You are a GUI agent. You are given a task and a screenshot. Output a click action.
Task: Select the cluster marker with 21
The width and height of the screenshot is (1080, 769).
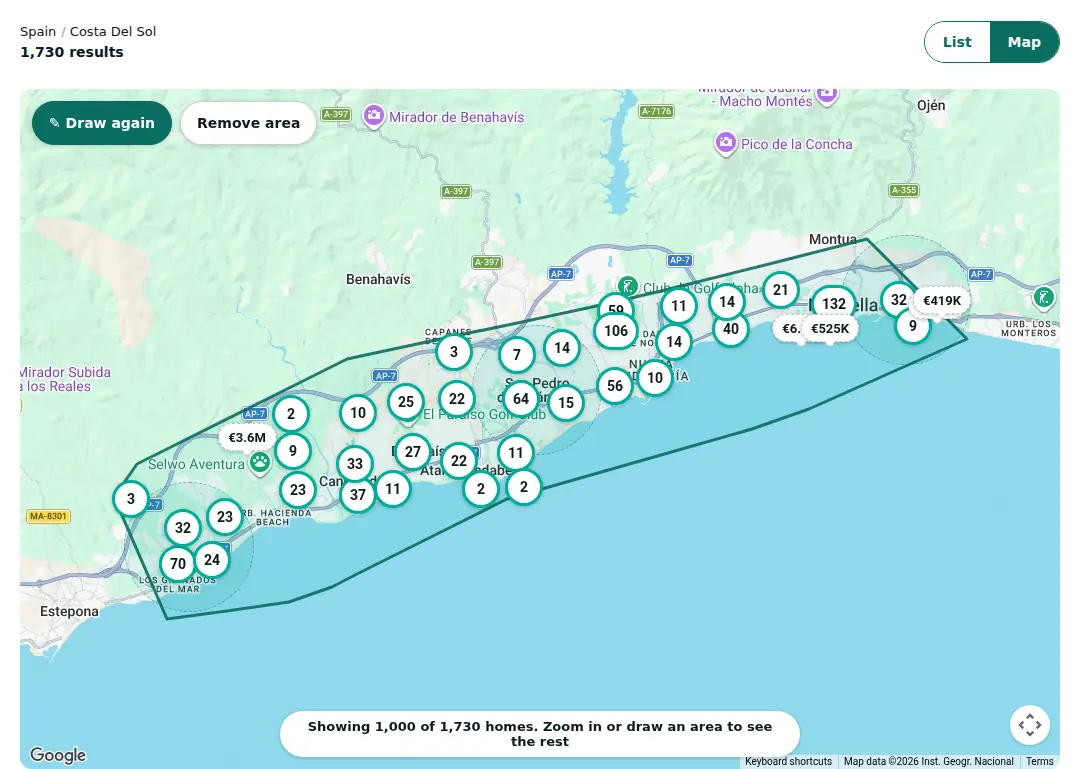tap(780, 290)
